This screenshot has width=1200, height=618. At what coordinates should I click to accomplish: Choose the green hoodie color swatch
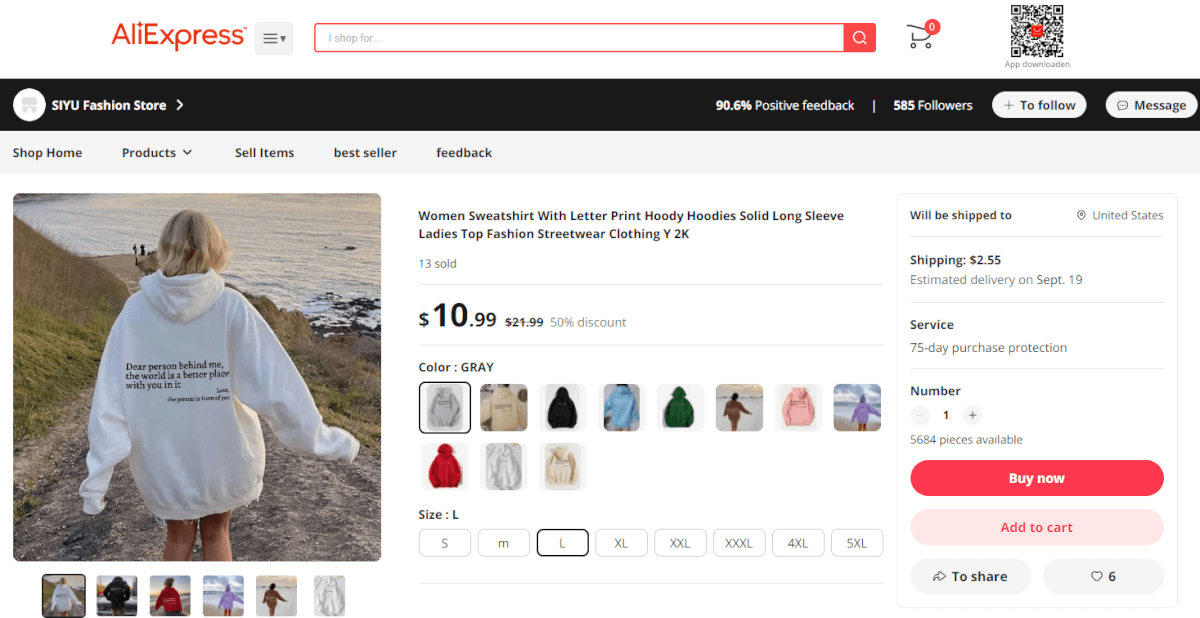[x=681, y=408]
